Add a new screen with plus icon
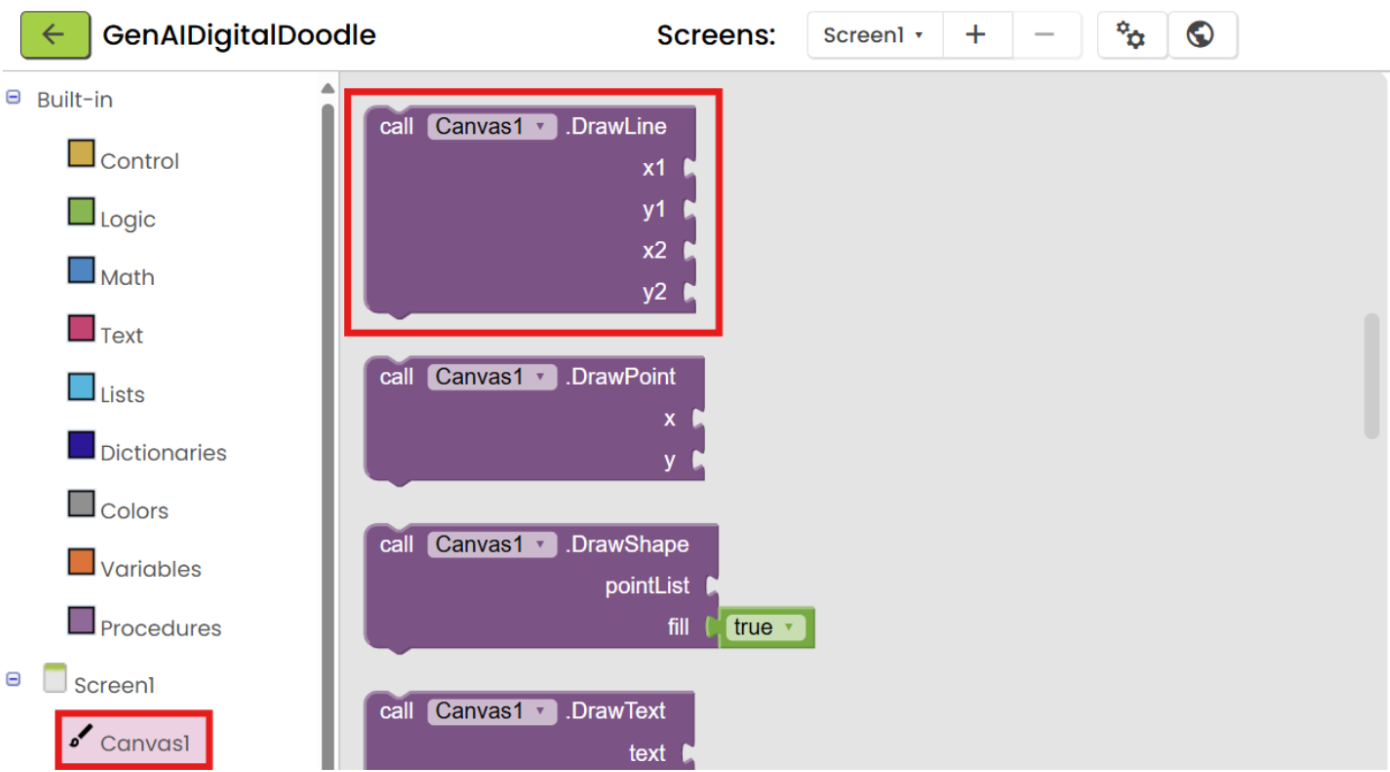Screen dimensions: 1390x772 tap(976, 35)
